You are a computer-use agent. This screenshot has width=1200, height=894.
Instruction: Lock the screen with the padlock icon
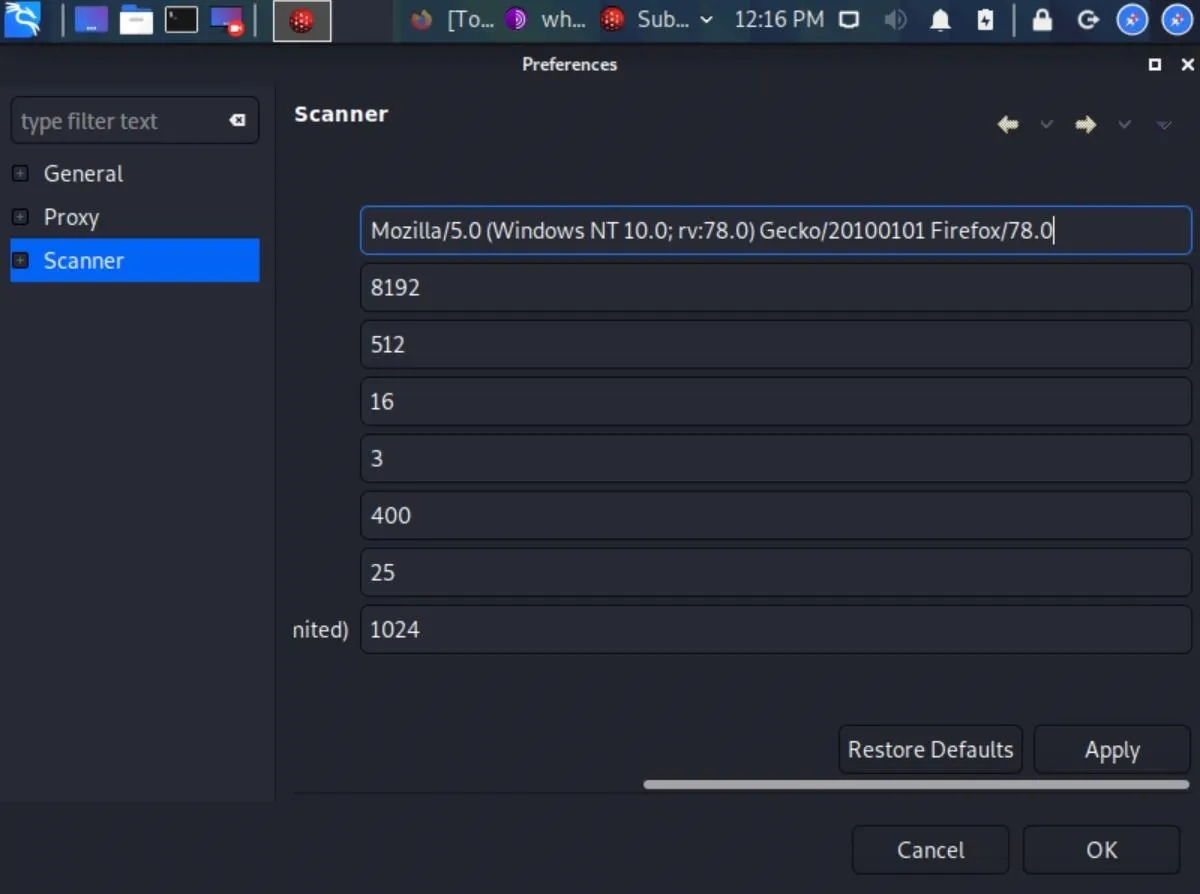coord(1042,20)
